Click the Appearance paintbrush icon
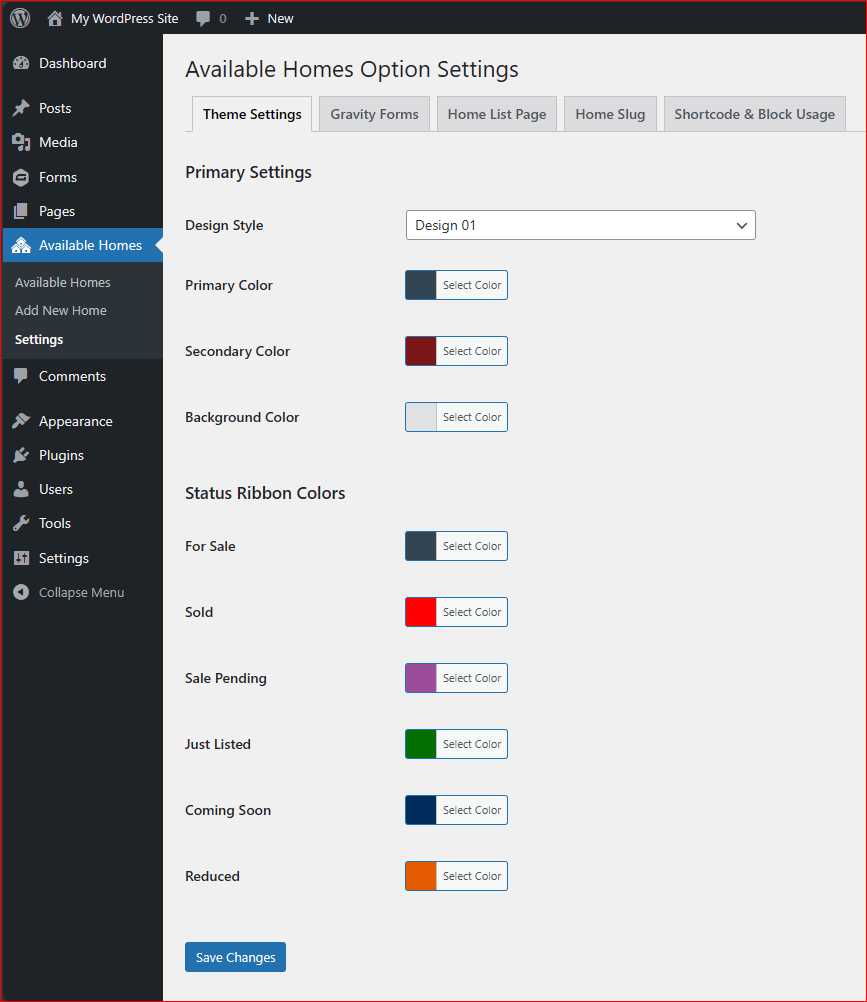This screenshot has width=867, height=1002. [x=21, y=420]
